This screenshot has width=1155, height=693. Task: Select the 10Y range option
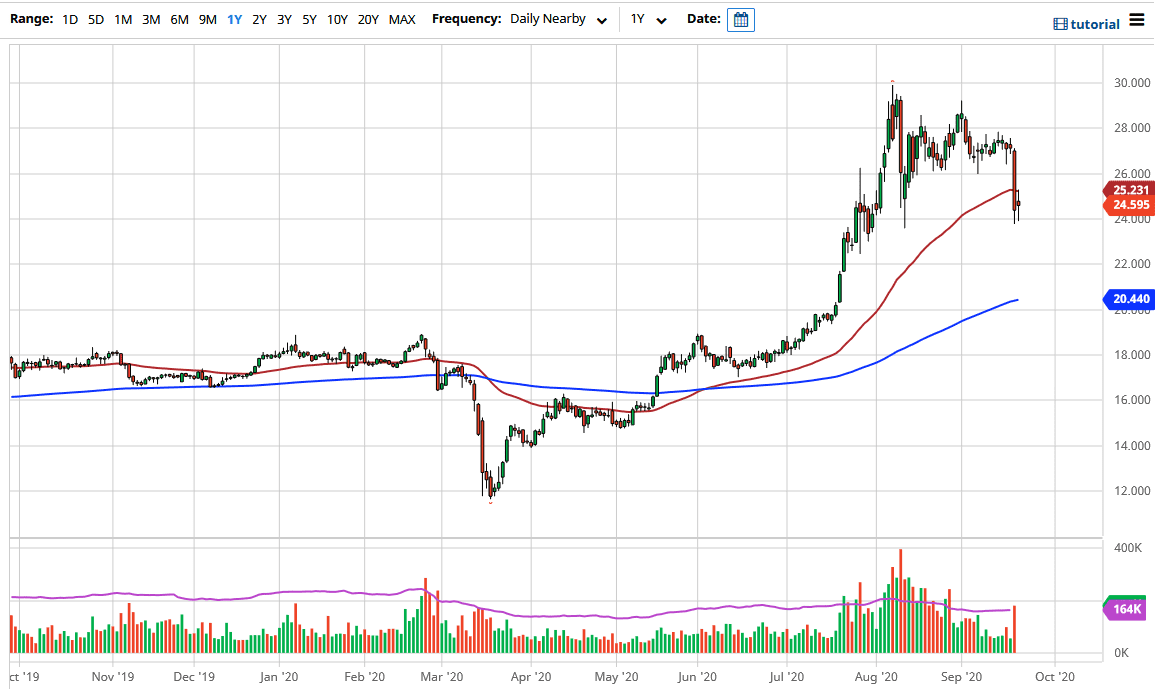pyautogui.click(x=338, y=19)
